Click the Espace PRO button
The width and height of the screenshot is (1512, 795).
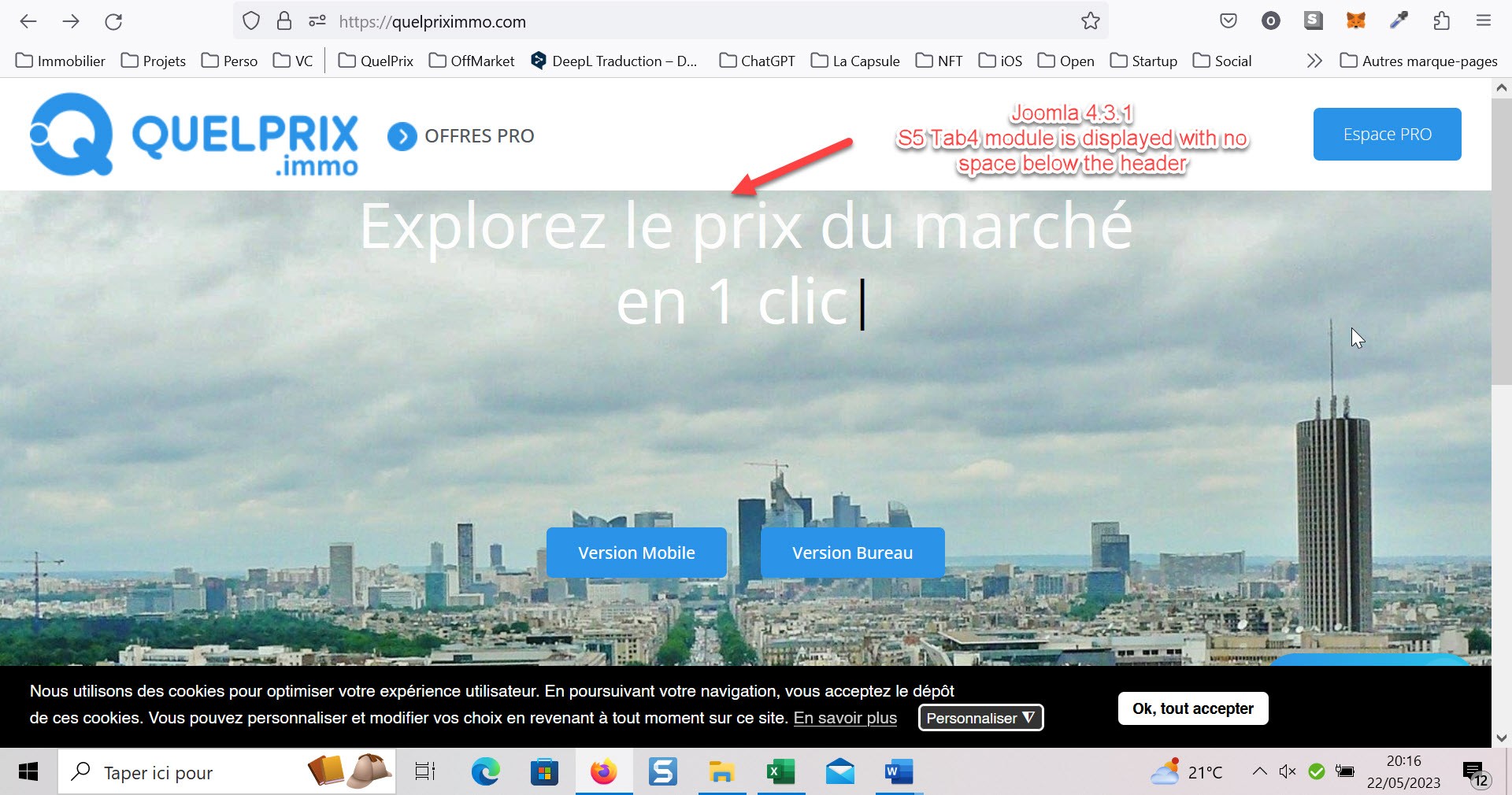(1387, 134)
